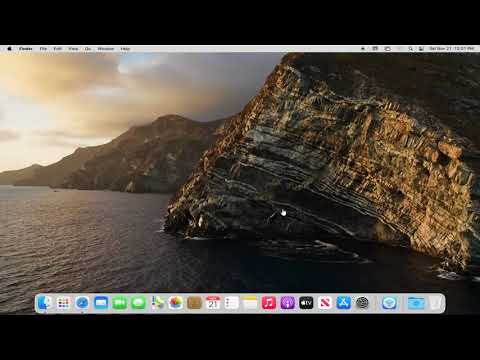The height and width of the screenshot is (360, 480).
Task: Open the Help menu
Action: 125,49
